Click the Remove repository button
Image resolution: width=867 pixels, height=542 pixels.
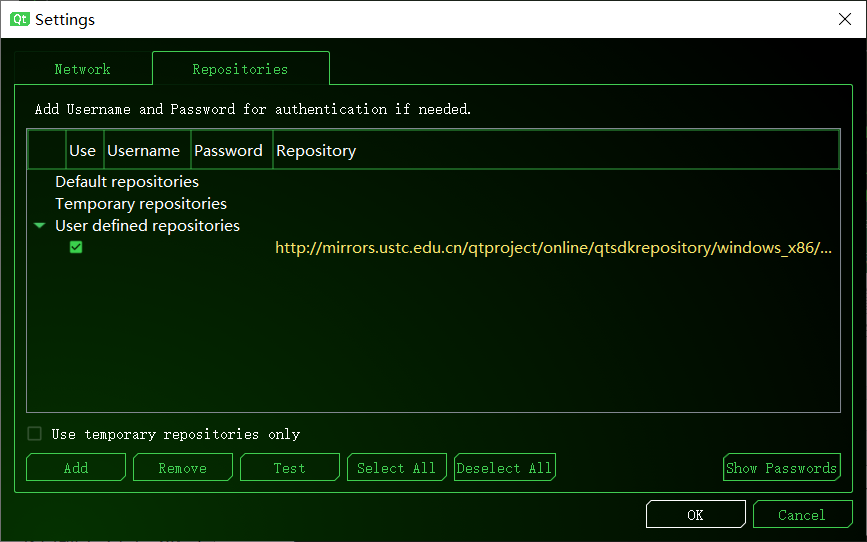pyautogui.click(x=183, y=467)
